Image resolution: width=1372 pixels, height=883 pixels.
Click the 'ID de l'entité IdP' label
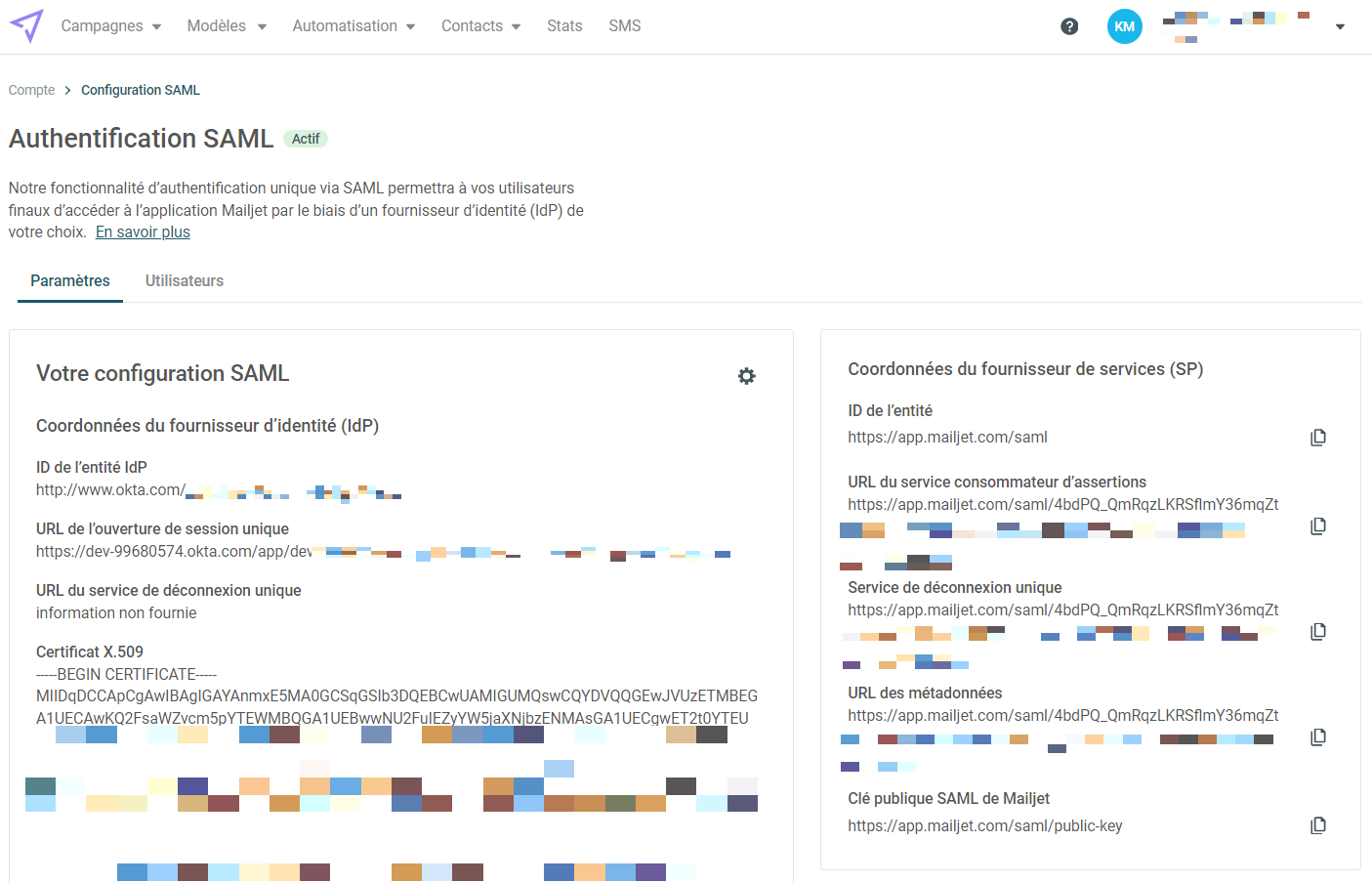(x=92, y=468)
